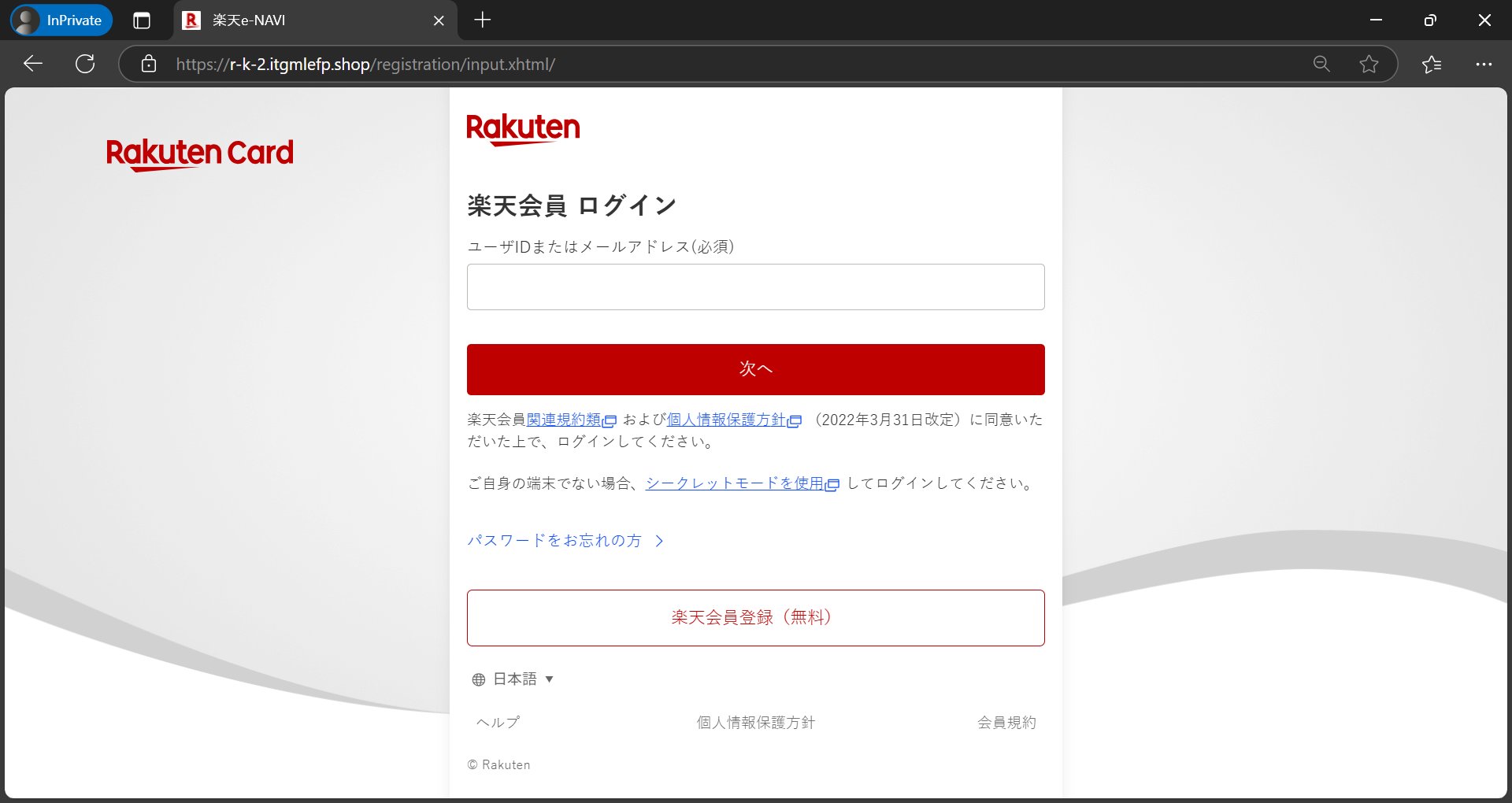Restore down the browser window
The width and height of the screenshot is (1512, 803).
(x=1430, y=20)
